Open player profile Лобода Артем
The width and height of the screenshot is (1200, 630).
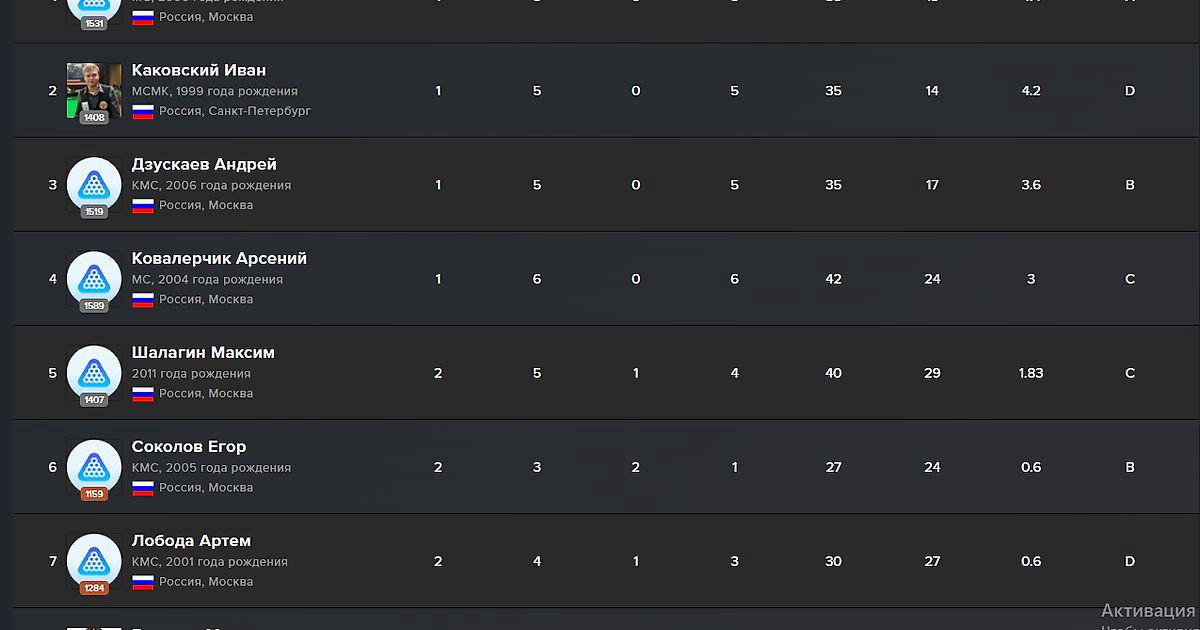tap(191, 540)
